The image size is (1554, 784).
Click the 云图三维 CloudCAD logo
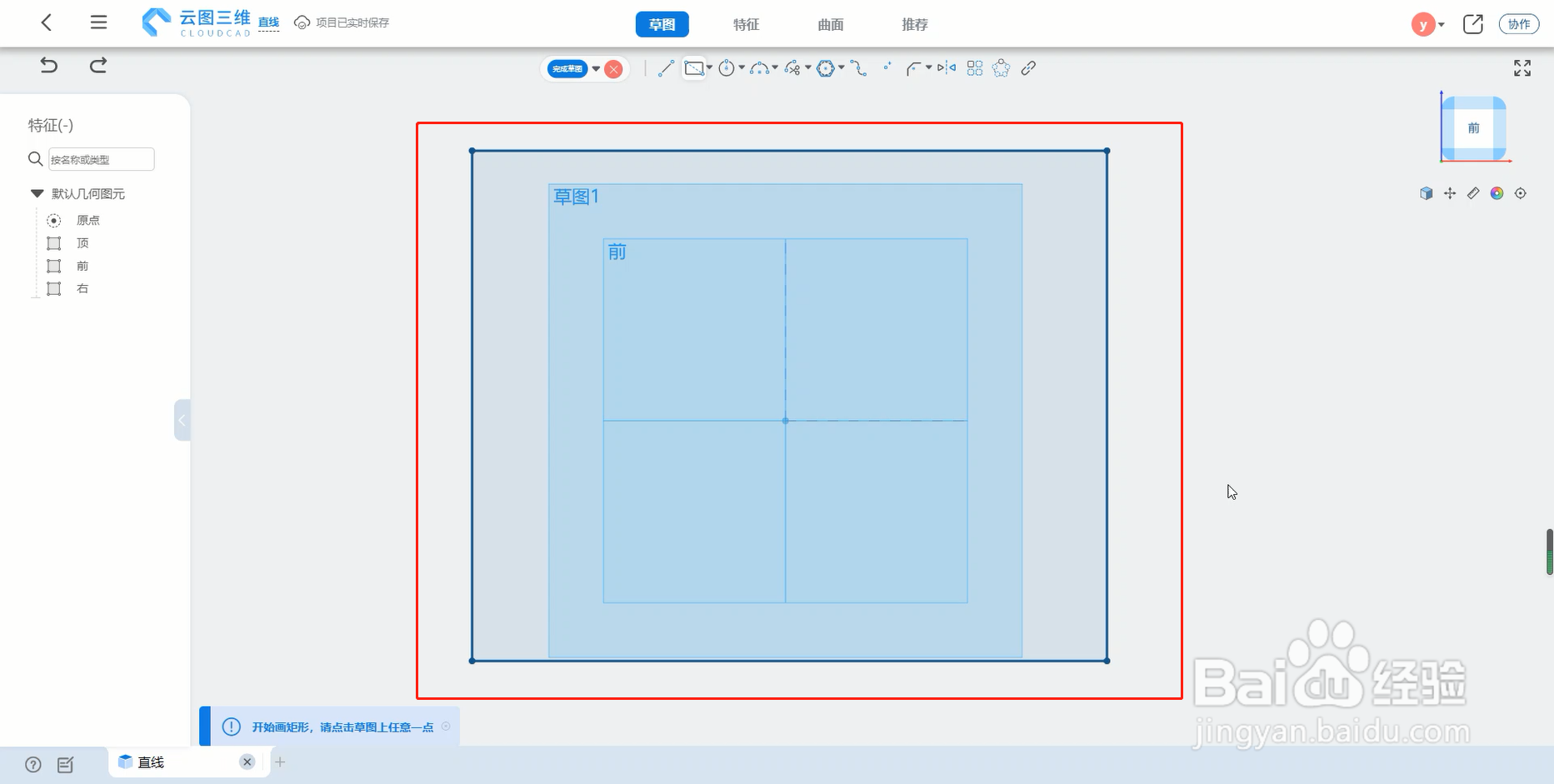[x=196, y=22]
